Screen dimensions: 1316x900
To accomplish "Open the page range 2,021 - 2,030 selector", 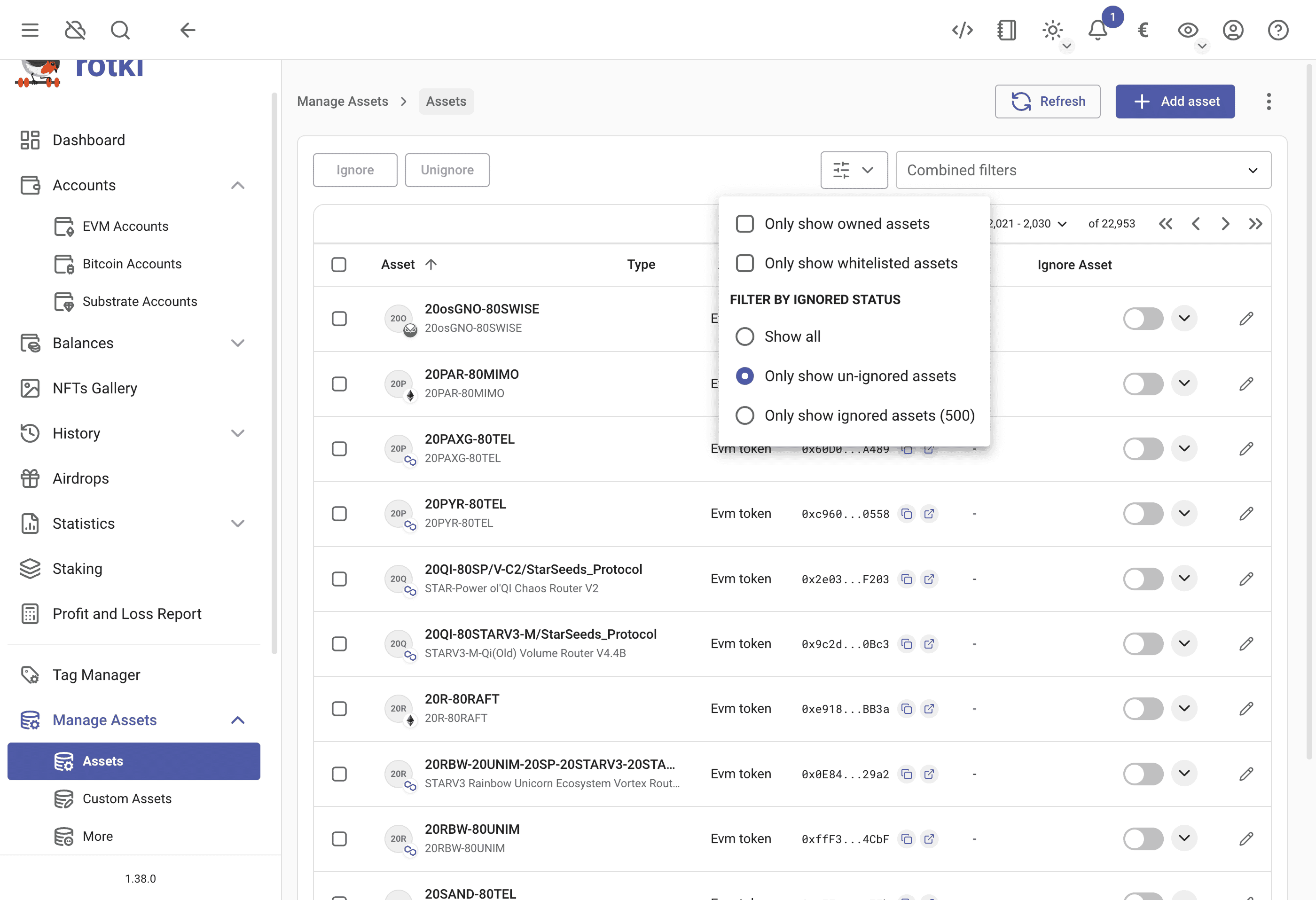I will point(1028,224).
